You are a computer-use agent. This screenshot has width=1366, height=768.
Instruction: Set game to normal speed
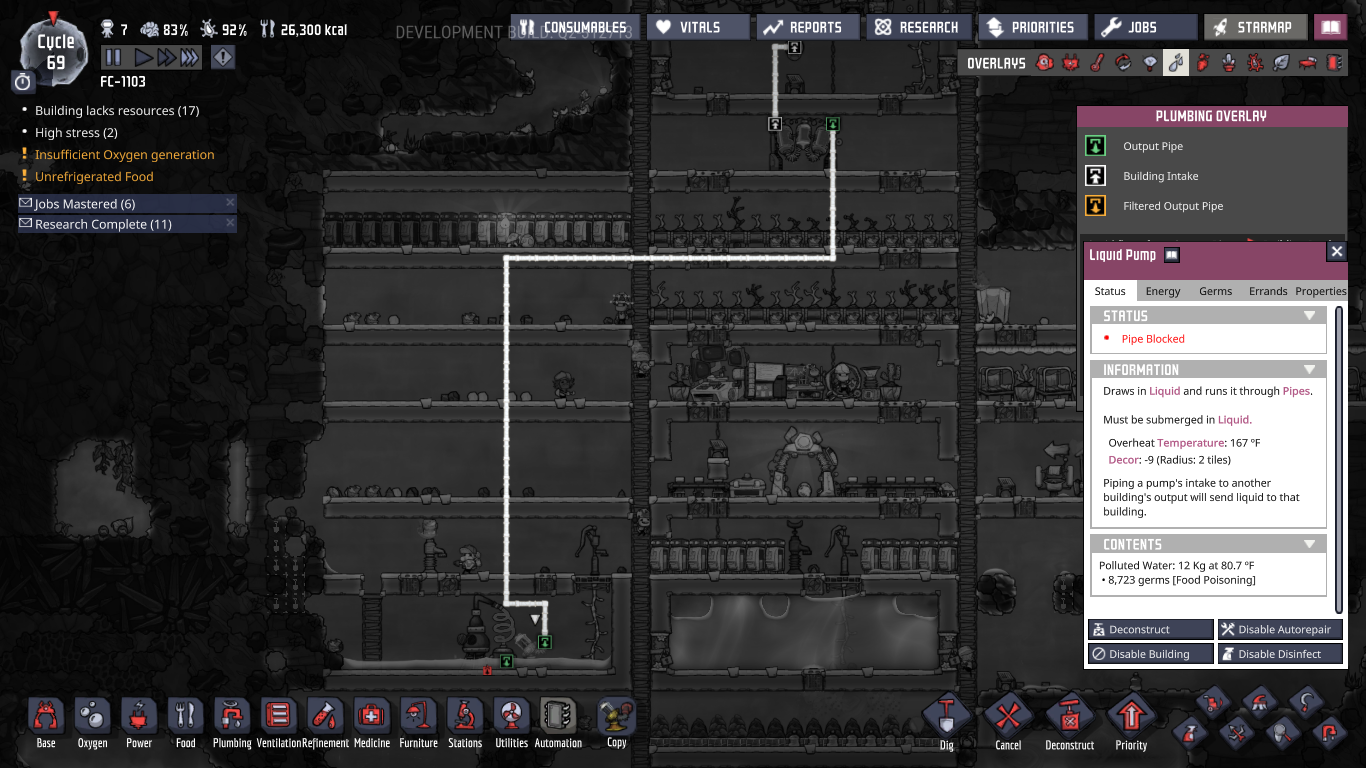[x=142, y=57]
